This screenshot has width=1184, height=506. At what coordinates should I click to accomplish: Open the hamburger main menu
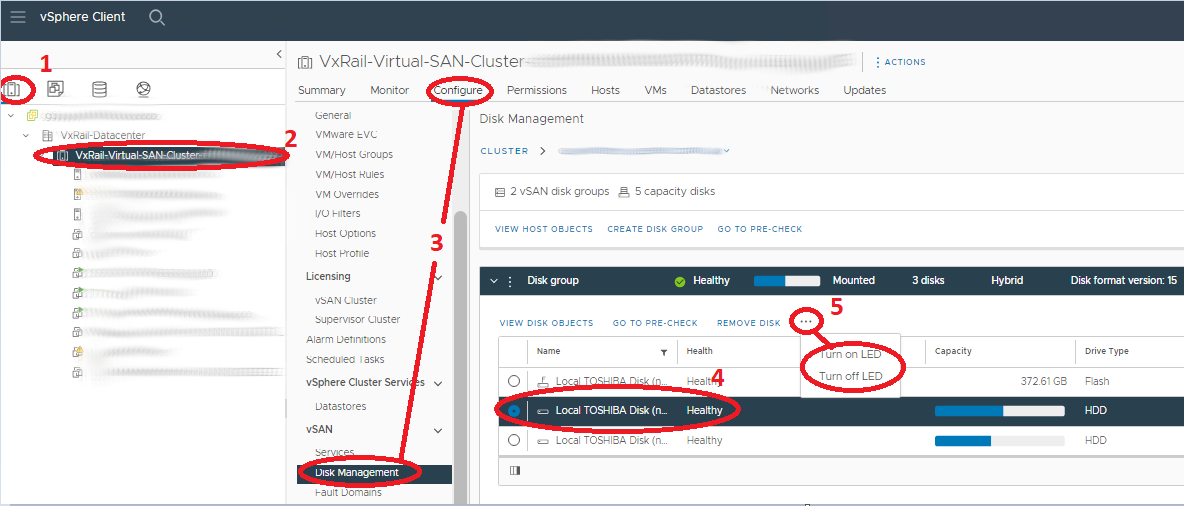pos(17,17)
